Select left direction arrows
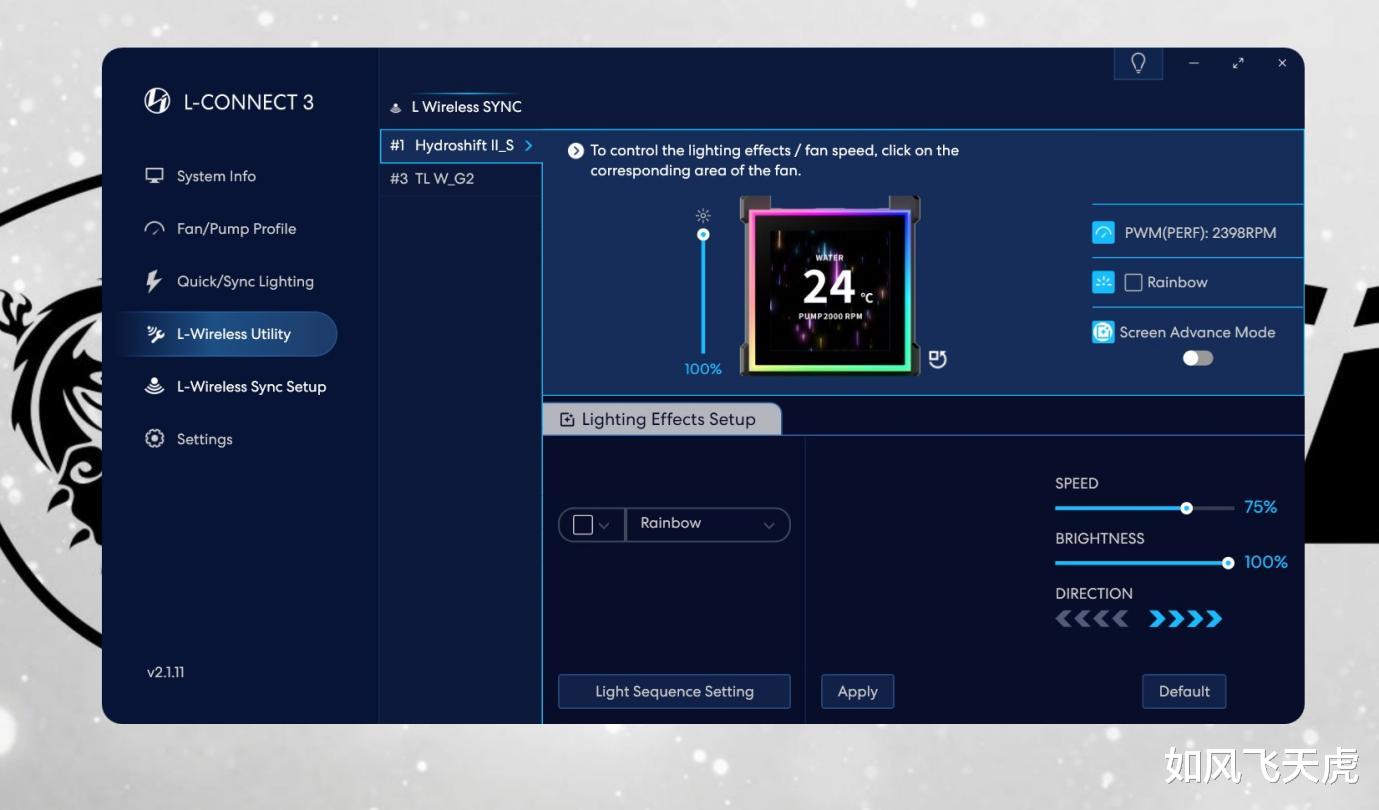Image resolution: width=1379 pixels, height=810 pixels. pyautogui.click(x=1092, y=619)
